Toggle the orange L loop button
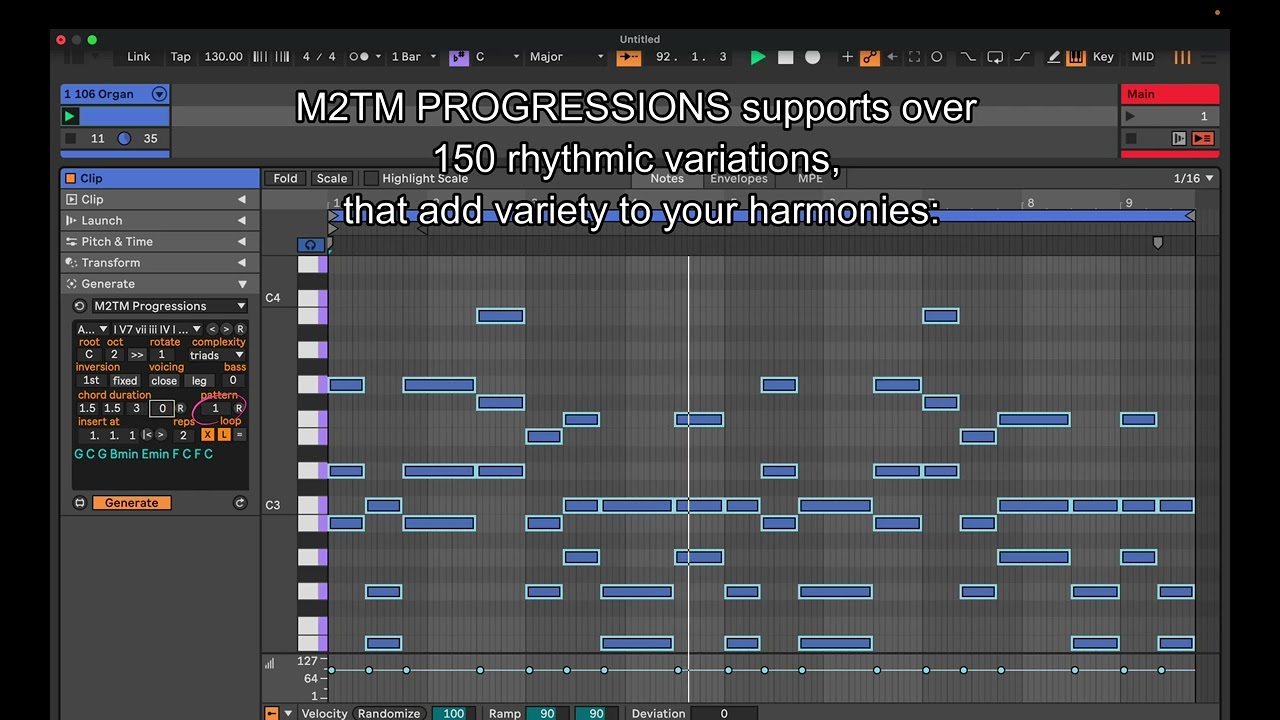1280x720 pixels. point(224,435)
